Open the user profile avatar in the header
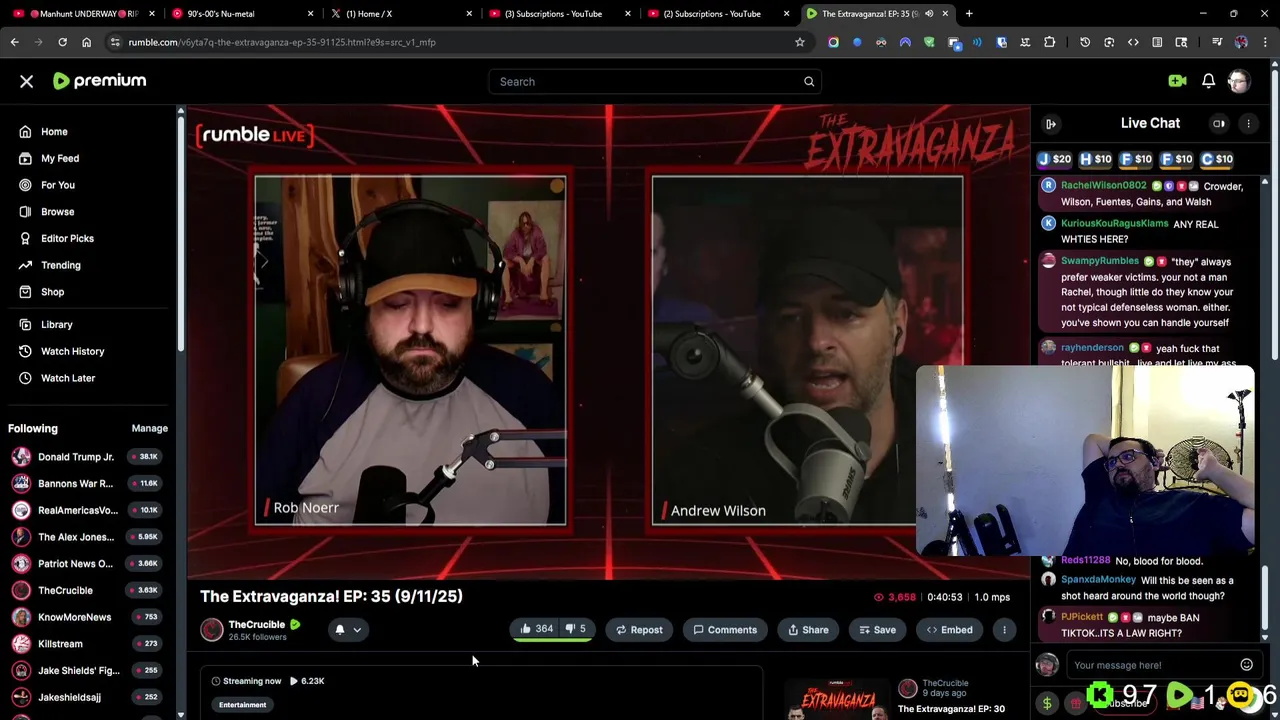 1239,81
